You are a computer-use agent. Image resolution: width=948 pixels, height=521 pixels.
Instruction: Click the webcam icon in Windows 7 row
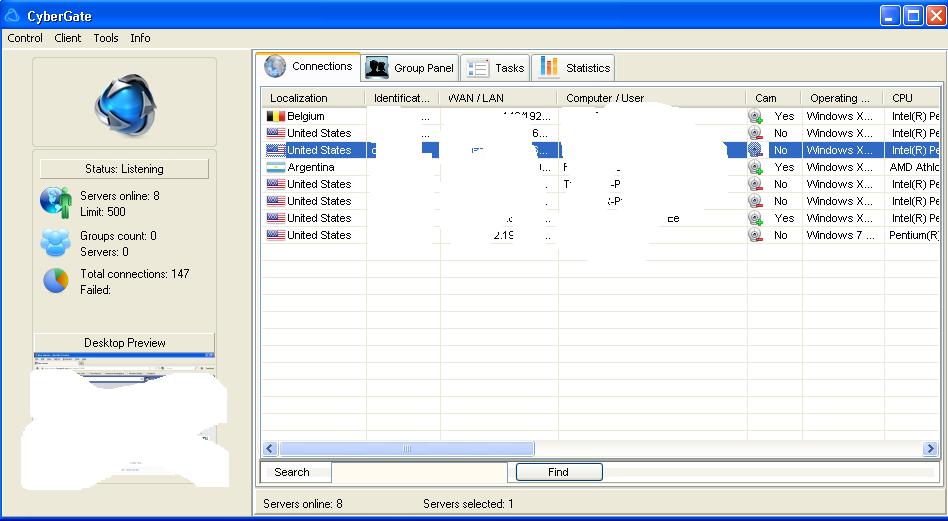[x=755, y=235]
